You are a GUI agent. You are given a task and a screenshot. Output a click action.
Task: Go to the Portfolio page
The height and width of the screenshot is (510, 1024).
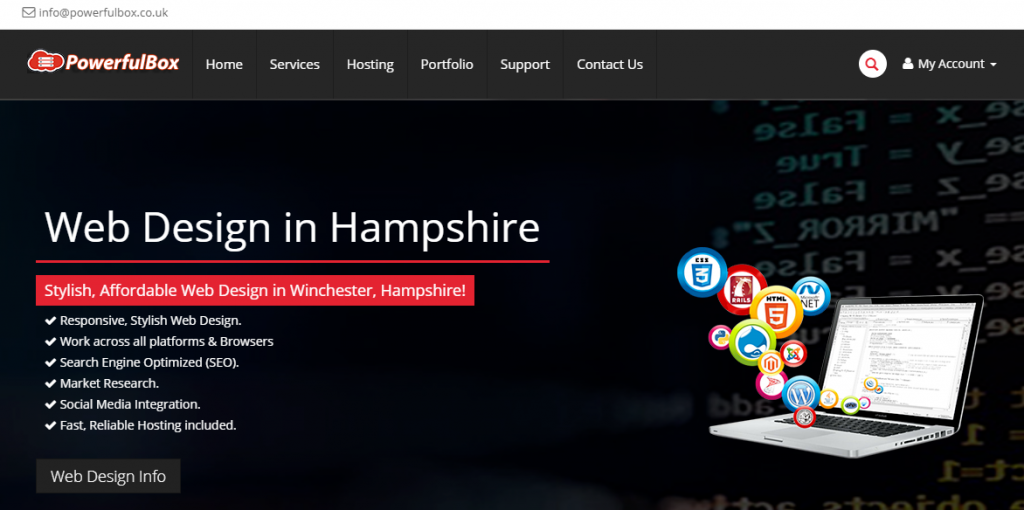[x=447, y=65]
